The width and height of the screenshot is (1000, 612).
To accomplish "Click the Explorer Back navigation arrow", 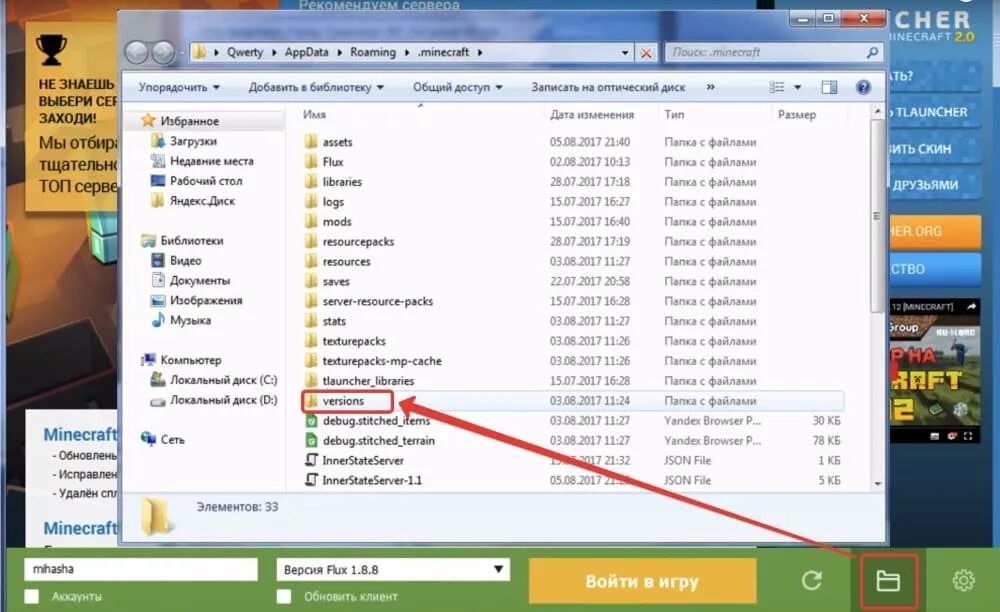I will [136, 52].
